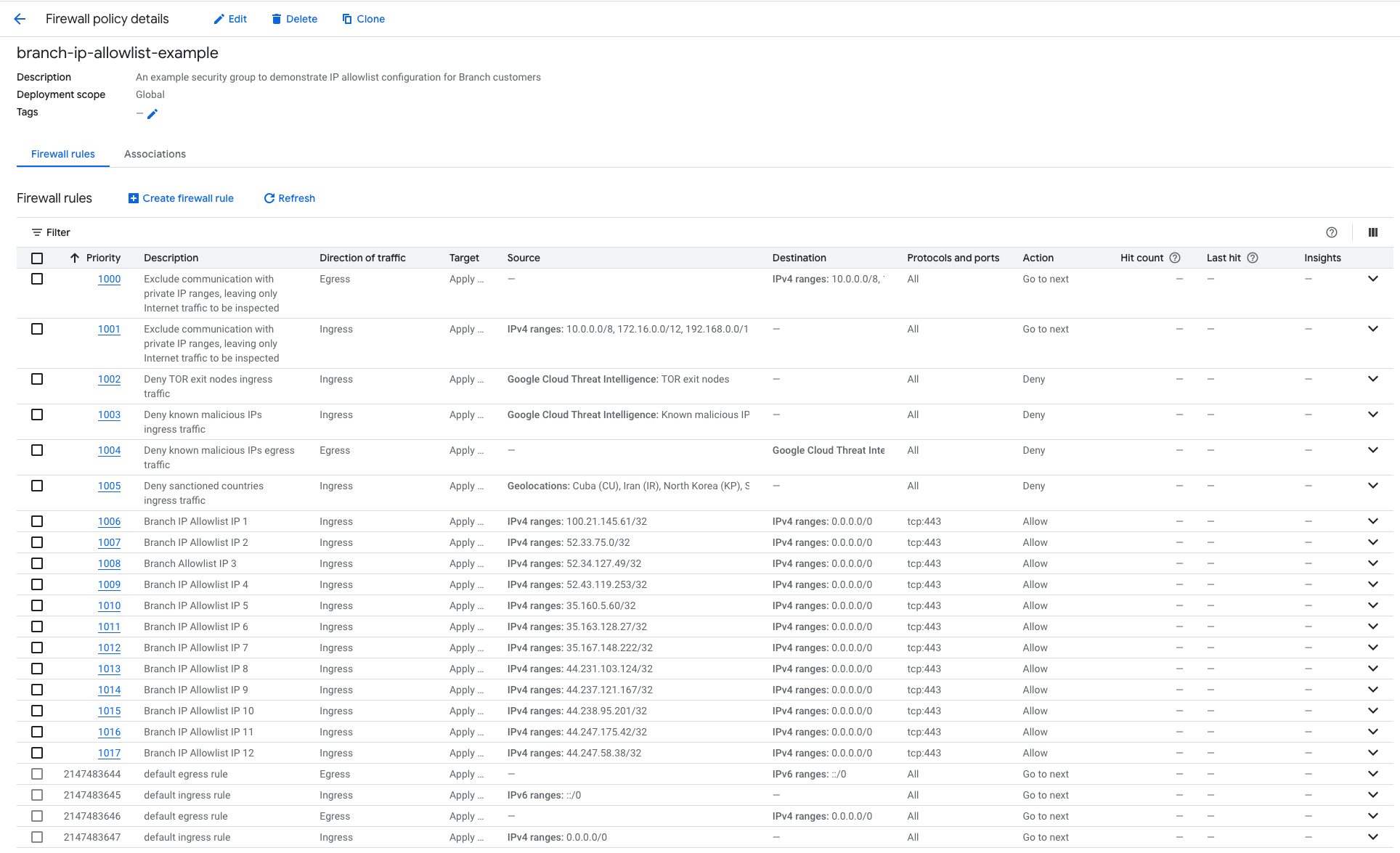The width and height of the screenshot is (1400, 853).
Task: Expand rule 1006 details chevron
Action: (1373, 521)
